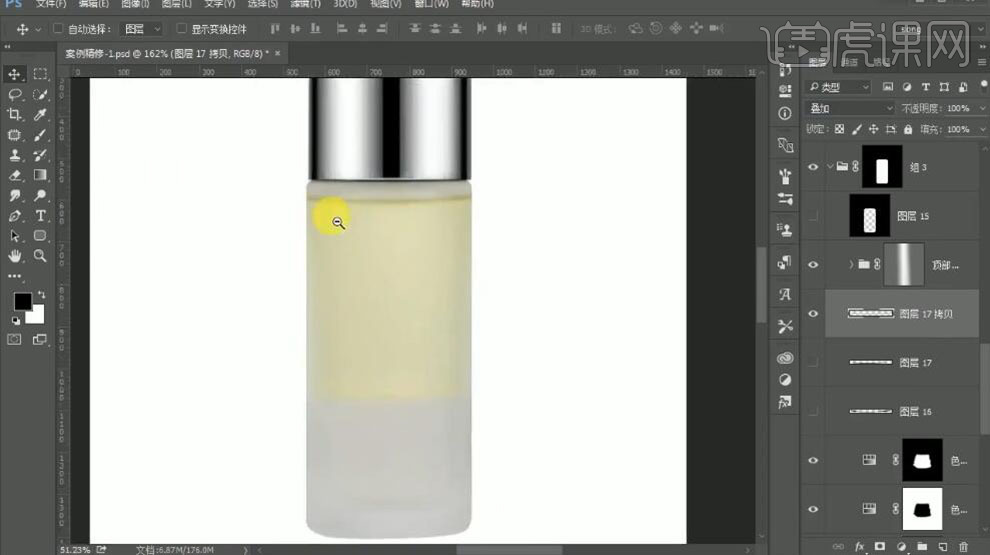Open the layer filter 类型 dropdown

tap(839, 87)
